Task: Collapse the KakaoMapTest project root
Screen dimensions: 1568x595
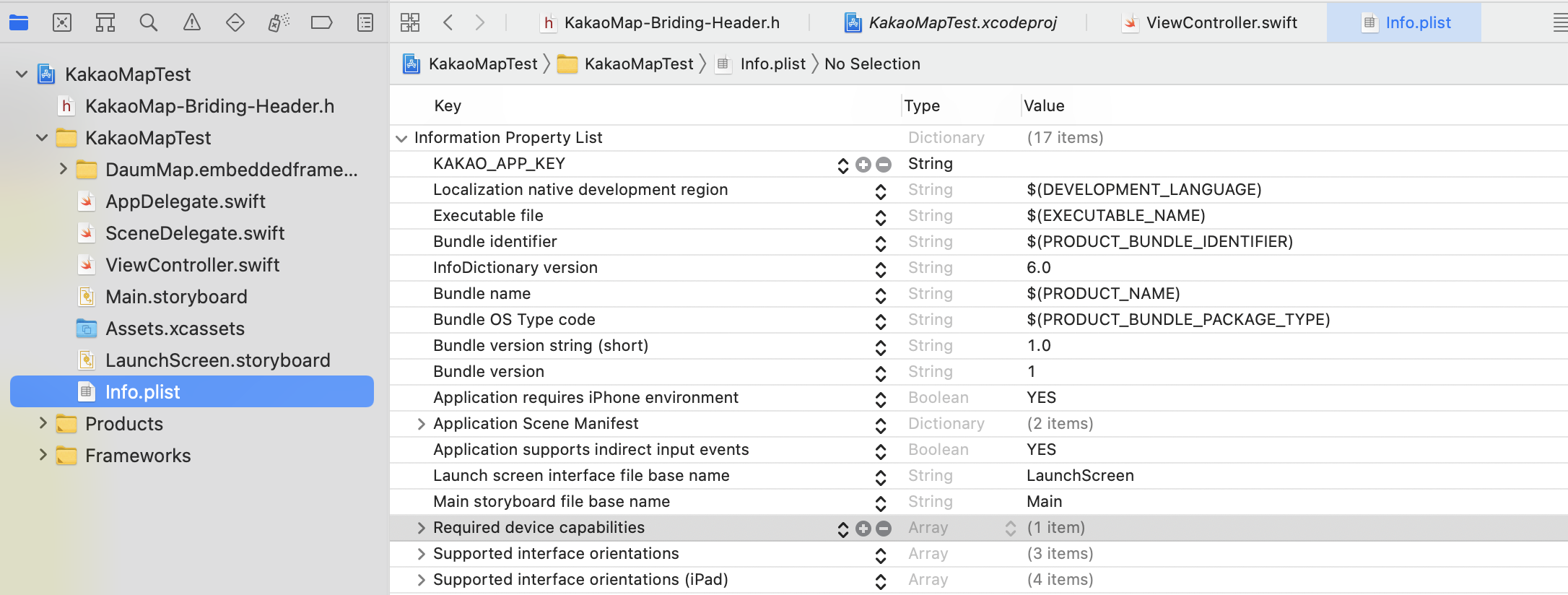Action: coord(22,74)
